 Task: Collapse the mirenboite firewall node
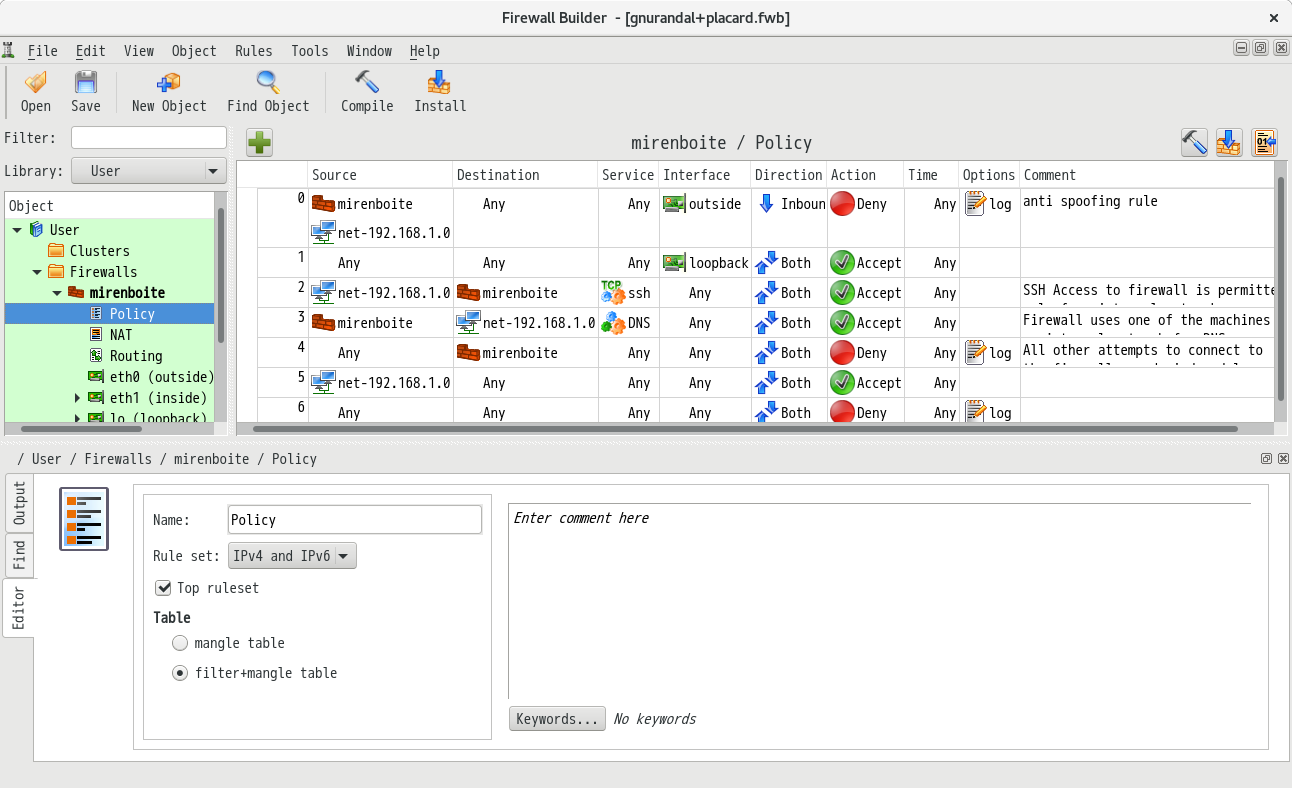click(x=57, y=293)
